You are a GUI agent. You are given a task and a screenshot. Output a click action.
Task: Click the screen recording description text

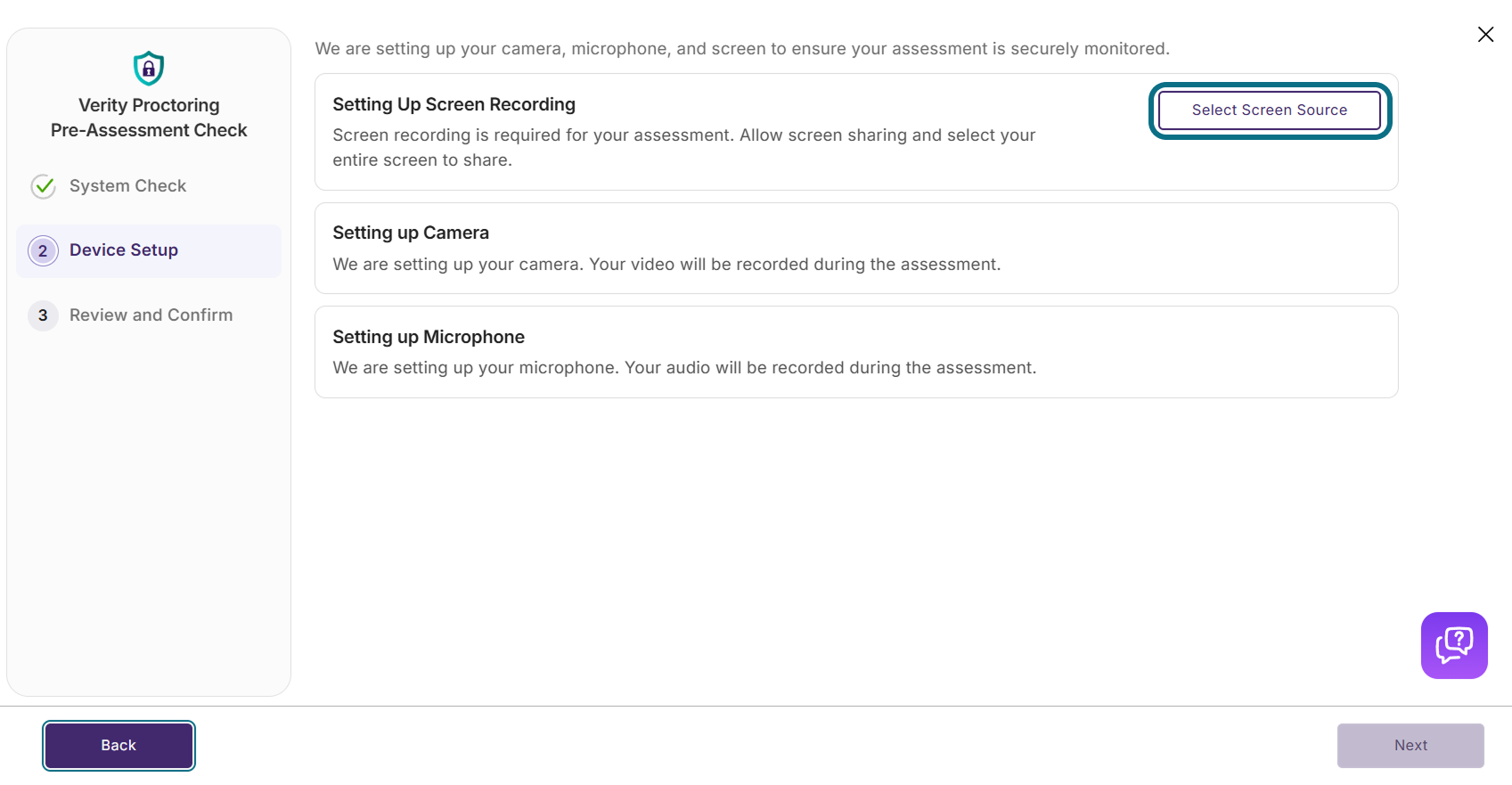tap(684, 148)
